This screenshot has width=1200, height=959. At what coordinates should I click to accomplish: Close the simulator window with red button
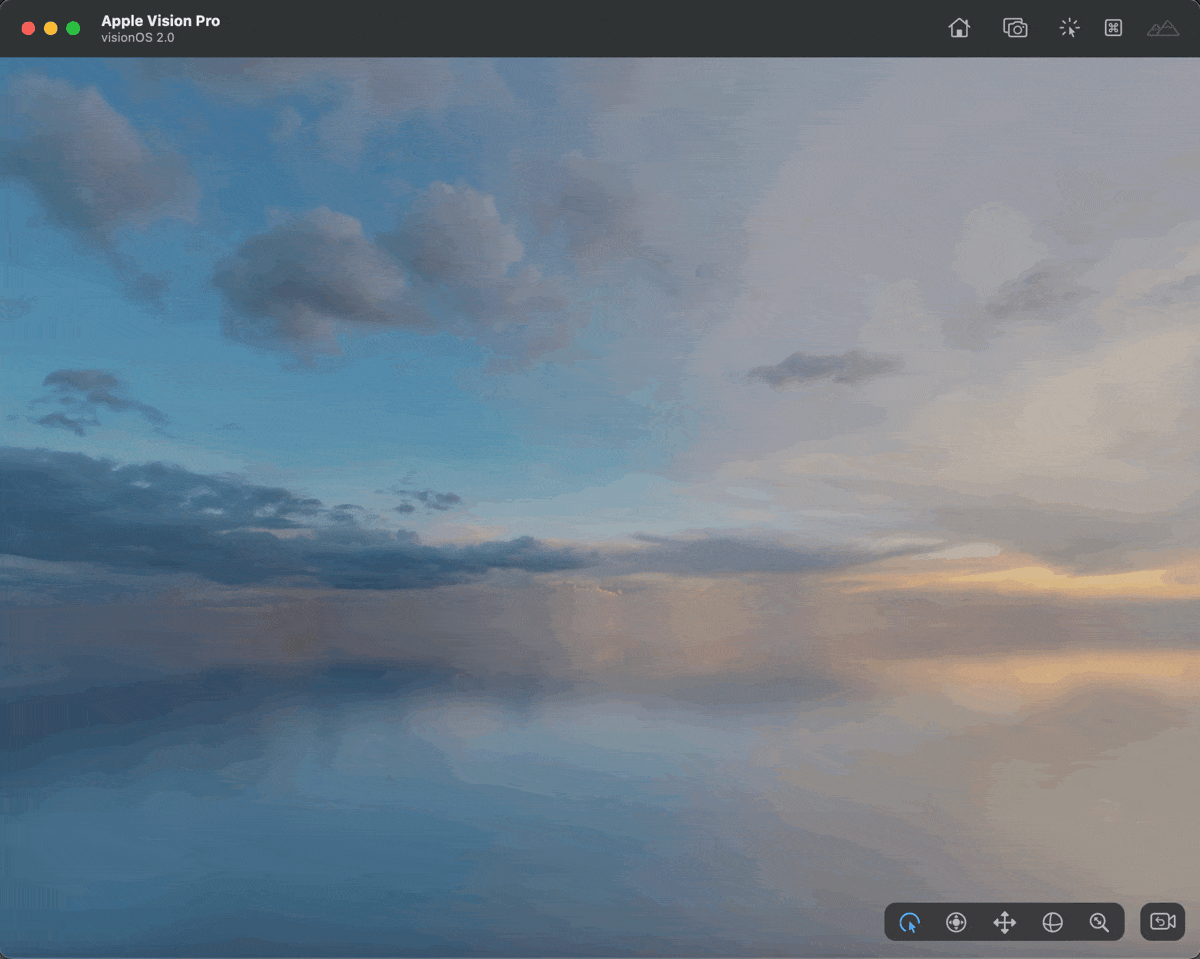tap(28, 28)
